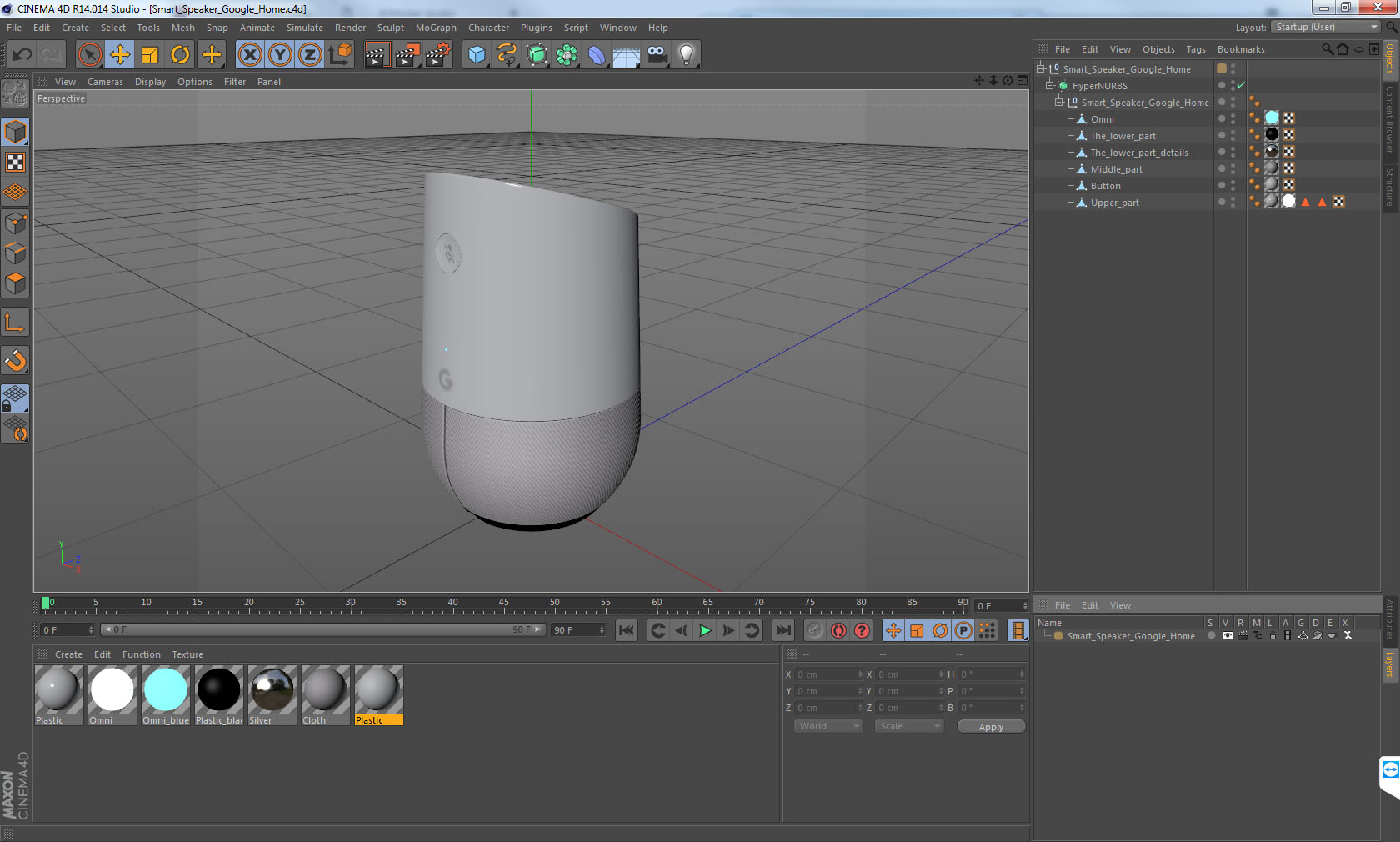Switch to Texture mode
Screen dimensions: 1400x842
(16, 163)
